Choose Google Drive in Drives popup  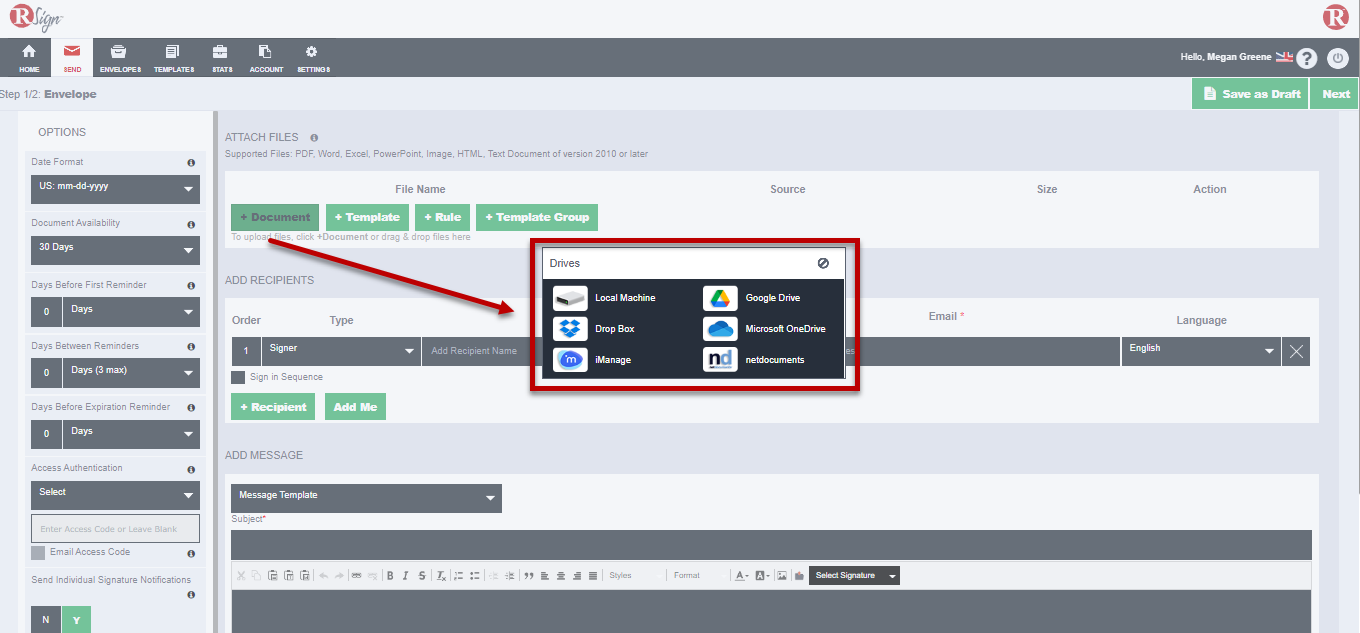point(752,298)
